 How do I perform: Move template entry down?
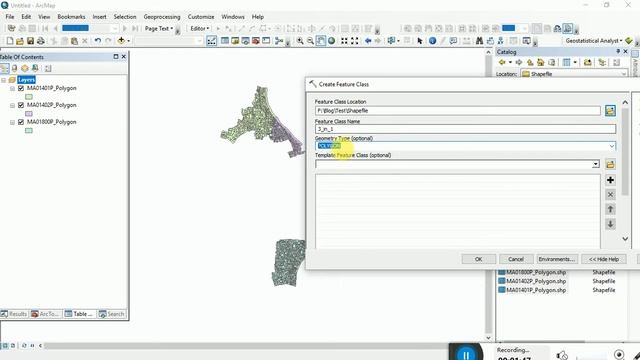610,224
